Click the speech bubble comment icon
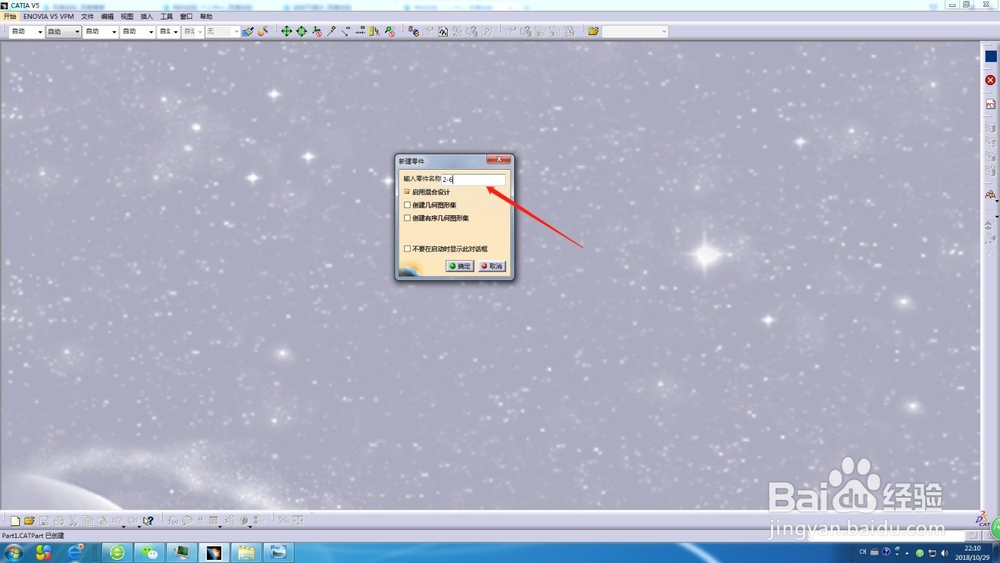 (187, 521)
